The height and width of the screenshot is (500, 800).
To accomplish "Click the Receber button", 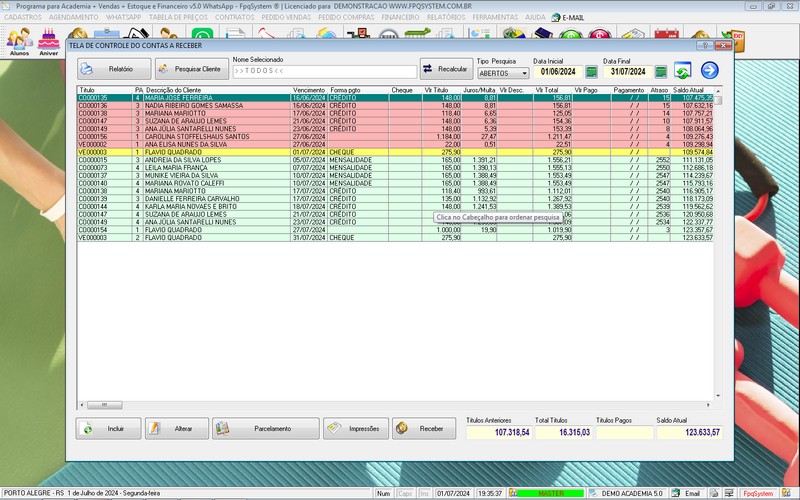I will pos(423,429).
